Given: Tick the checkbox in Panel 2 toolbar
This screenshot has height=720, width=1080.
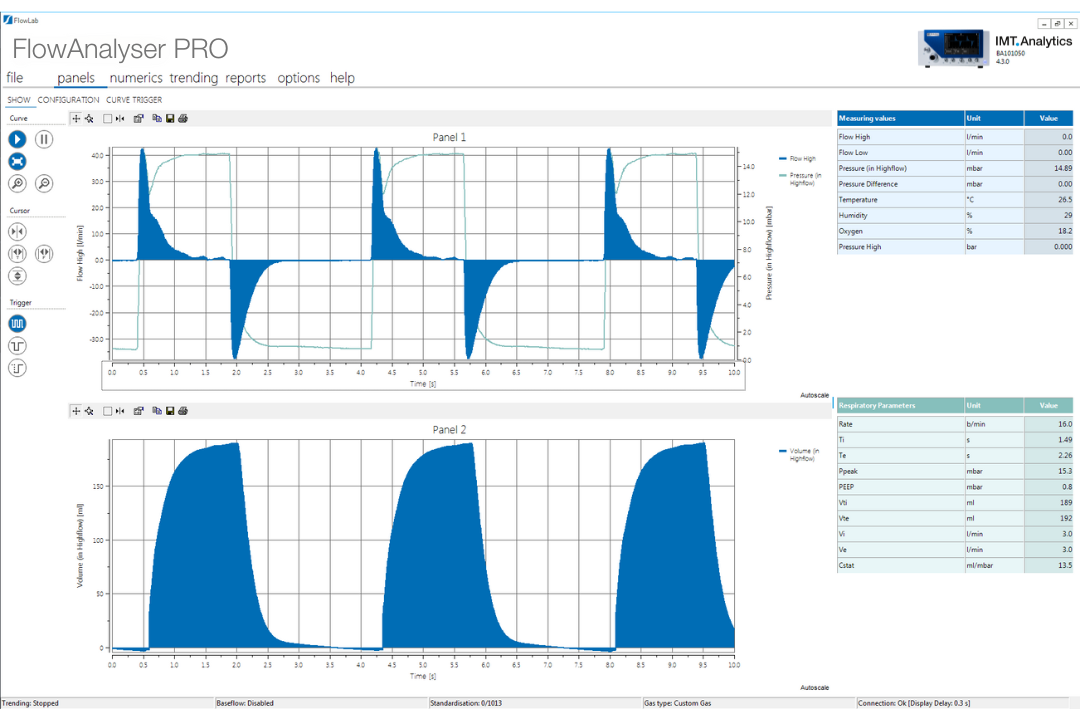Looking at the screenshot, I should pyautogui.click(x=107, y=411).
